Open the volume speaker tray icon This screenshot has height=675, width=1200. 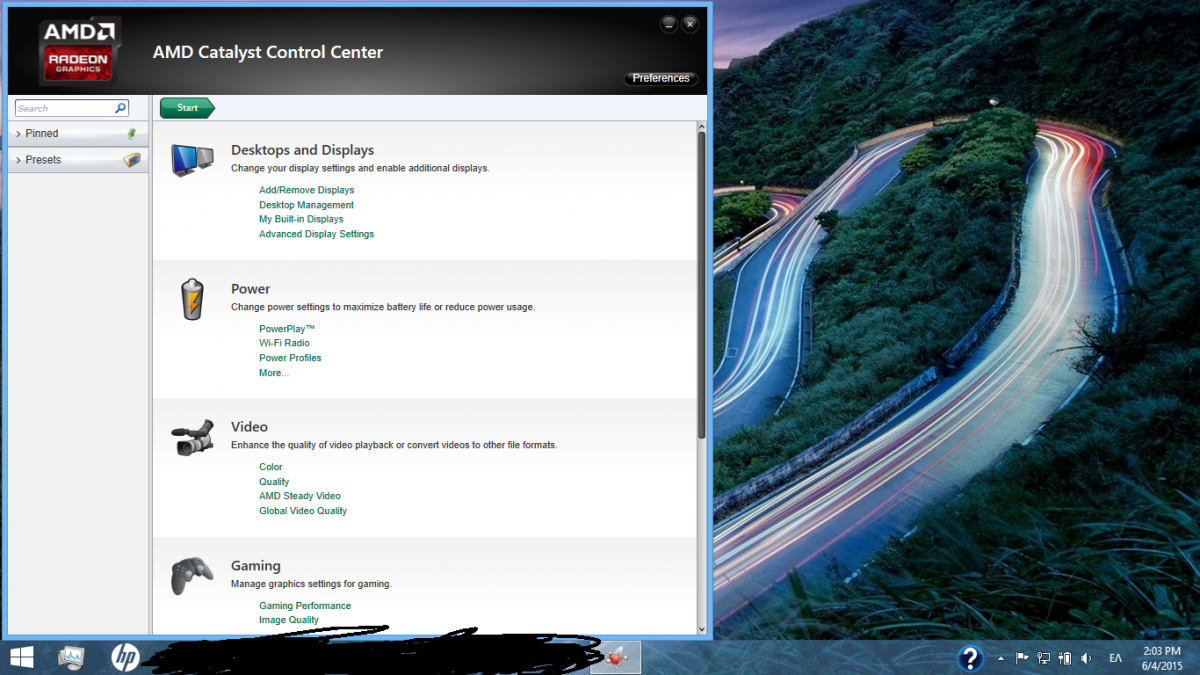tap(1087, 658)
